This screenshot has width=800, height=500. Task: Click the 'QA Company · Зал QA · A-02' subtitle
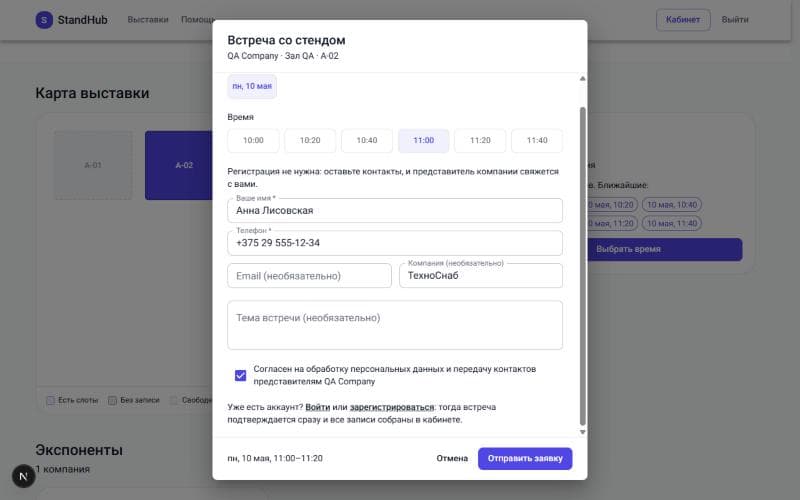283,56
